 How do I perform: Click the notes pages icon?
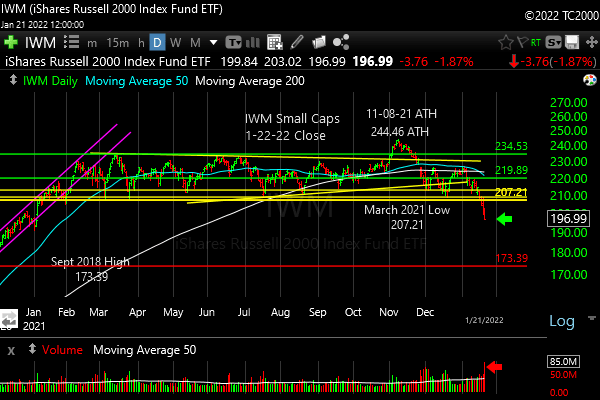click(x=319, y=42)
